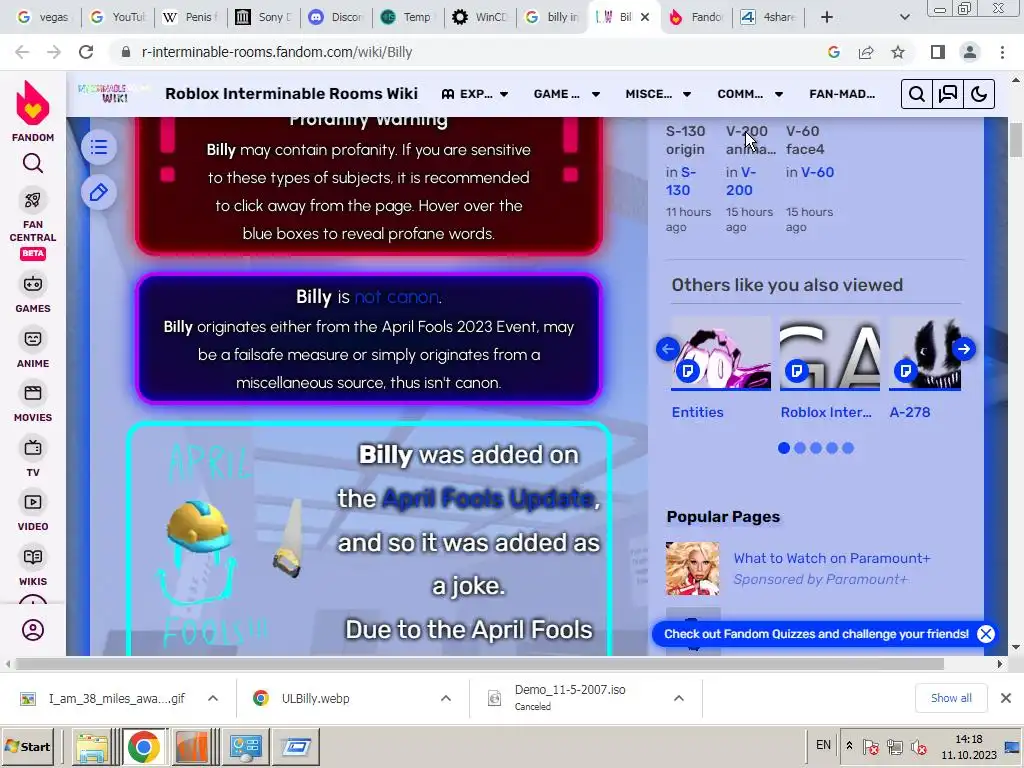The height and width of the screenshot is (768, 1024).
Task: Switch to the vegas browser tab
Action: [42, 17]
